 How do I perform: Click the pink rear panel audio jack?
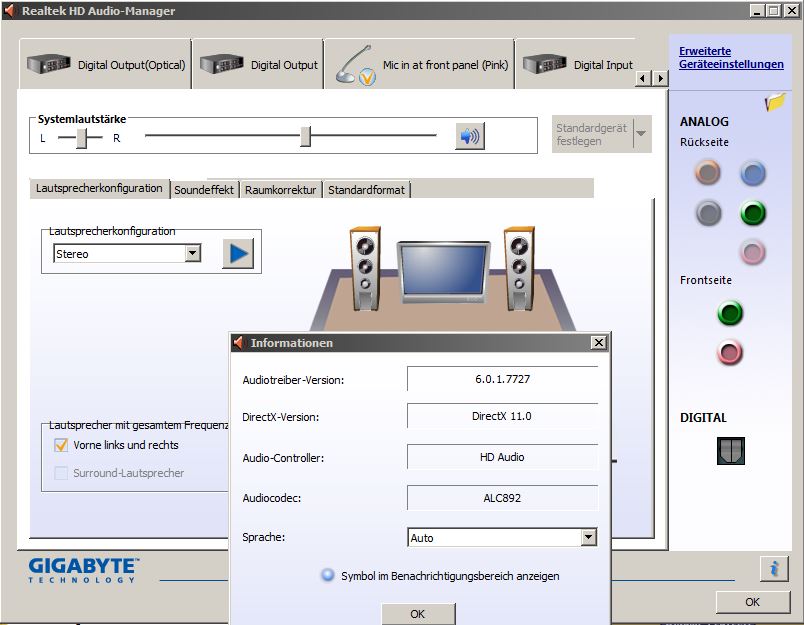click(753, 252)
